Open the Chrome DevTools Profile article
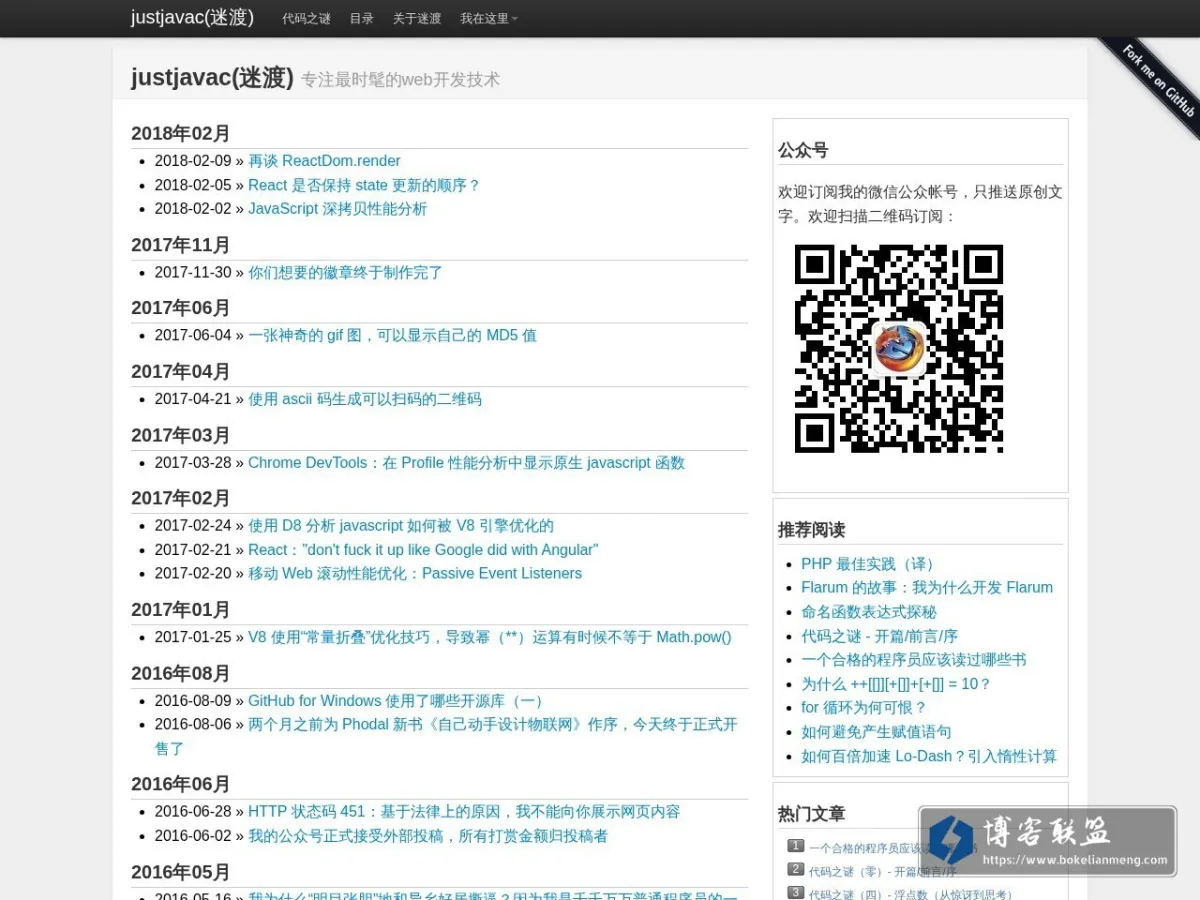The image size is (1200, 900). (x=466, y=463)
